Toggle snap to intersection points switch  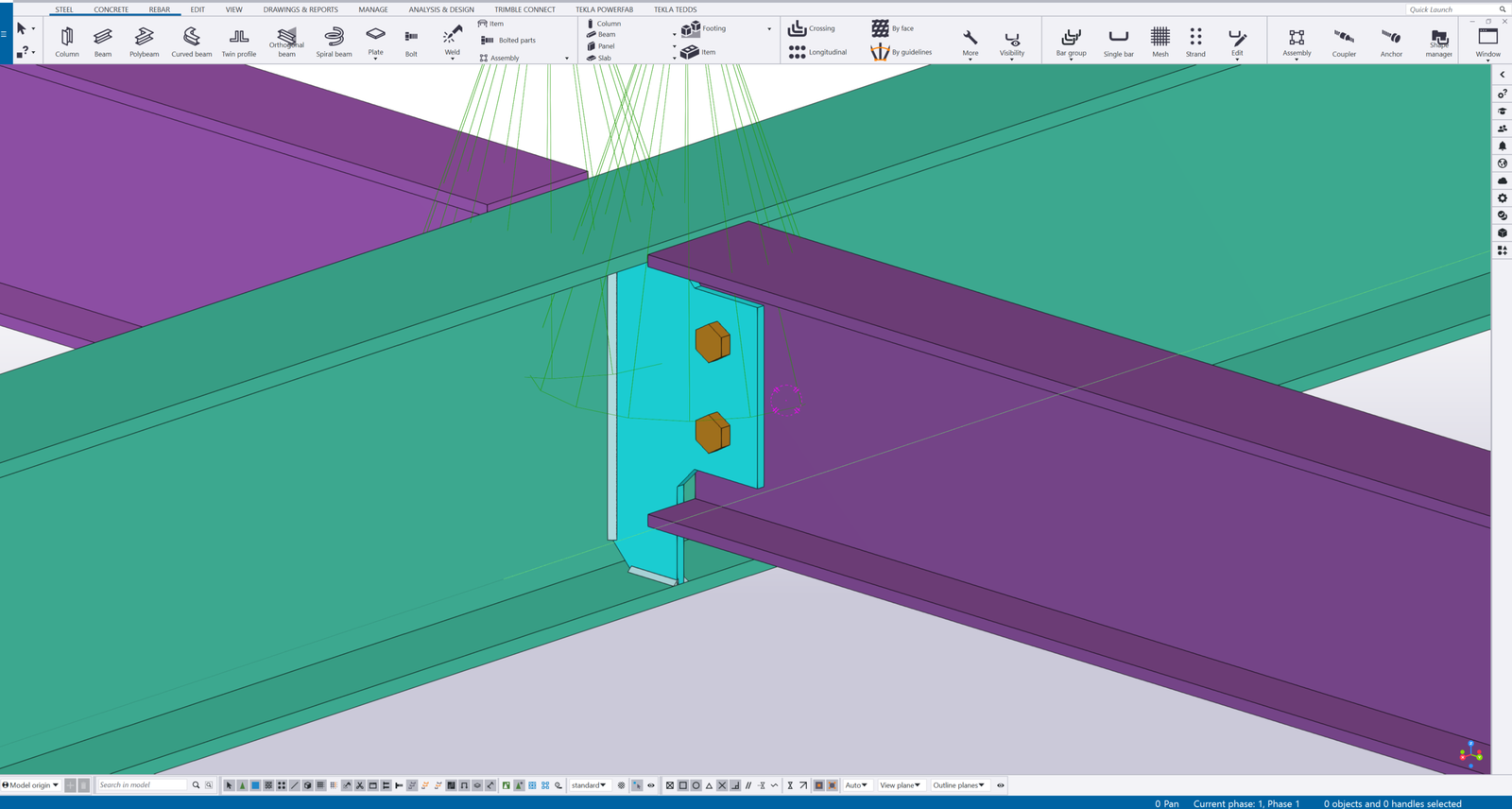point(722,785)
